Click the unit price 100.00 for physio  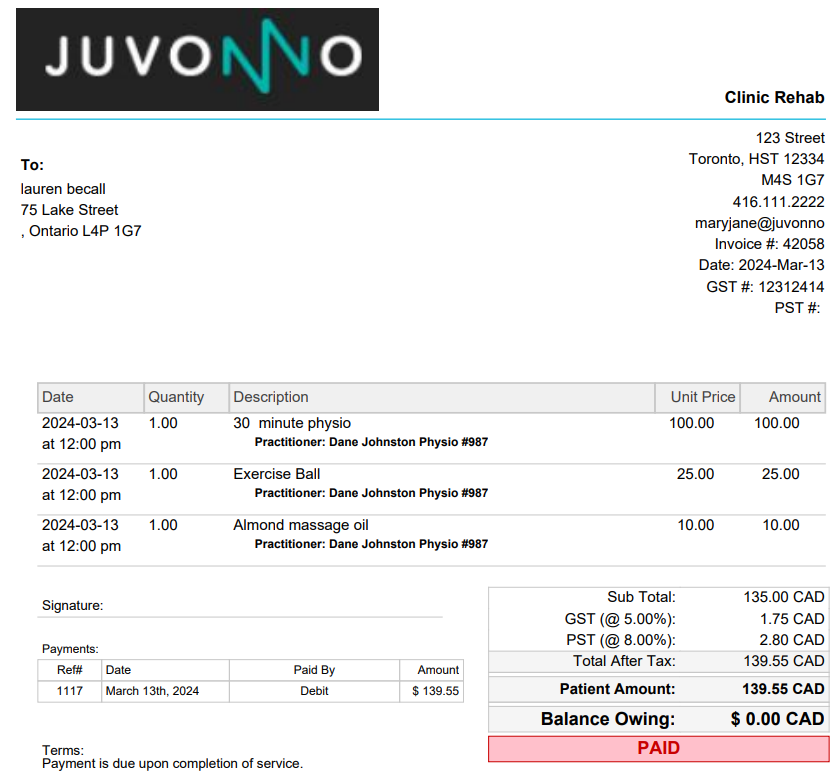(691, 423)
